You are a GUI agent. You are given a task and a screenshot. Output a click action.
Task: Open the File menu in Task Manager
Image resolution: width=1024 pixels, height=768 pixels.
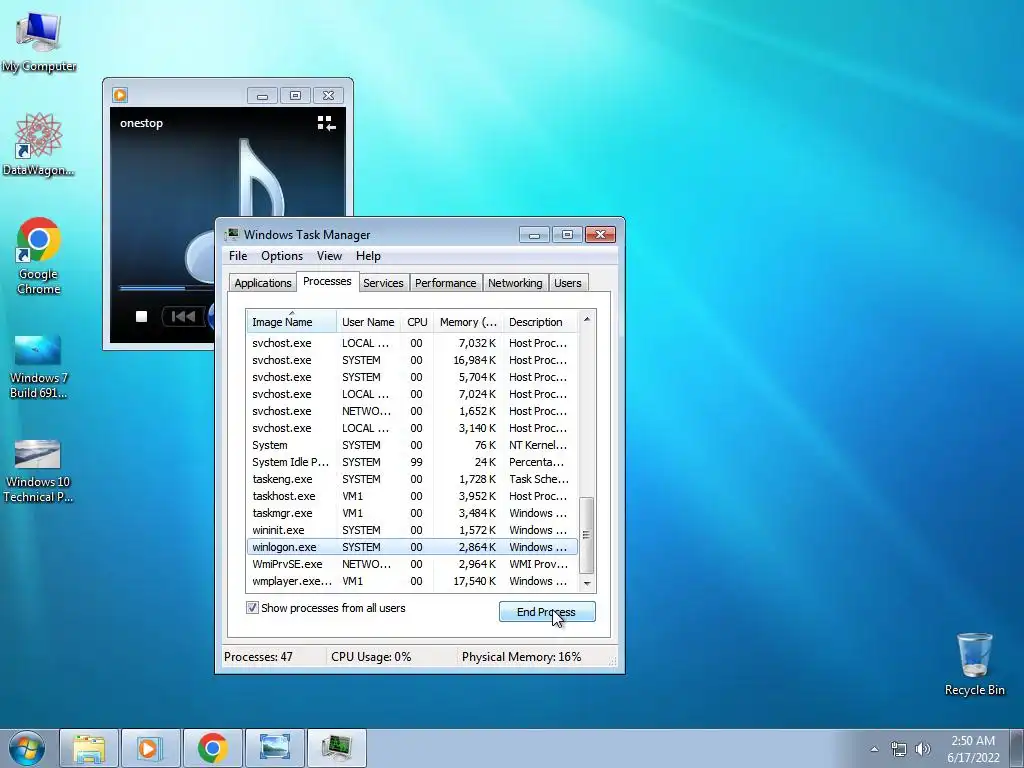(238, 256)
